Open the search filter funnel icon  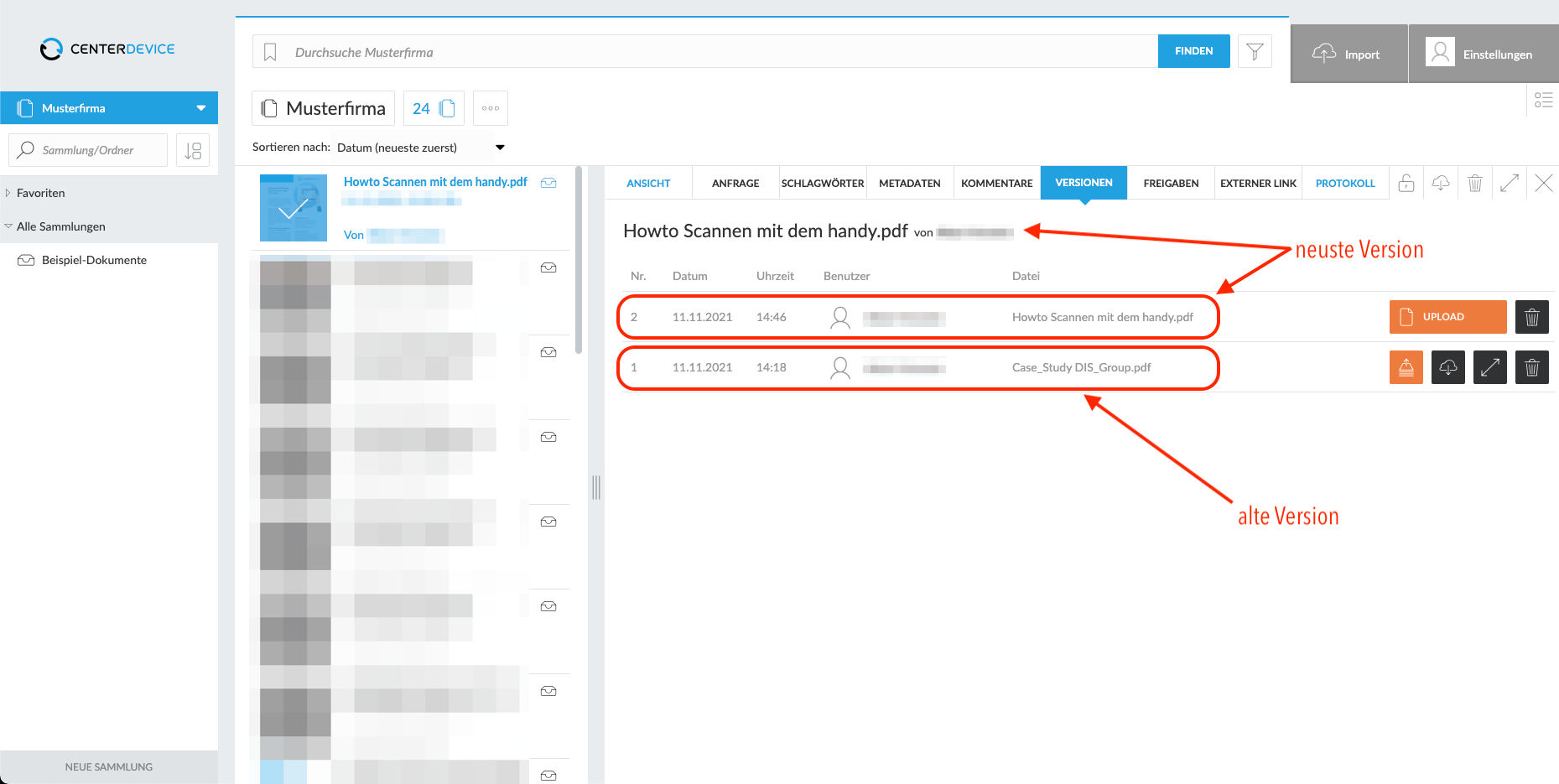pos(1255,51)
